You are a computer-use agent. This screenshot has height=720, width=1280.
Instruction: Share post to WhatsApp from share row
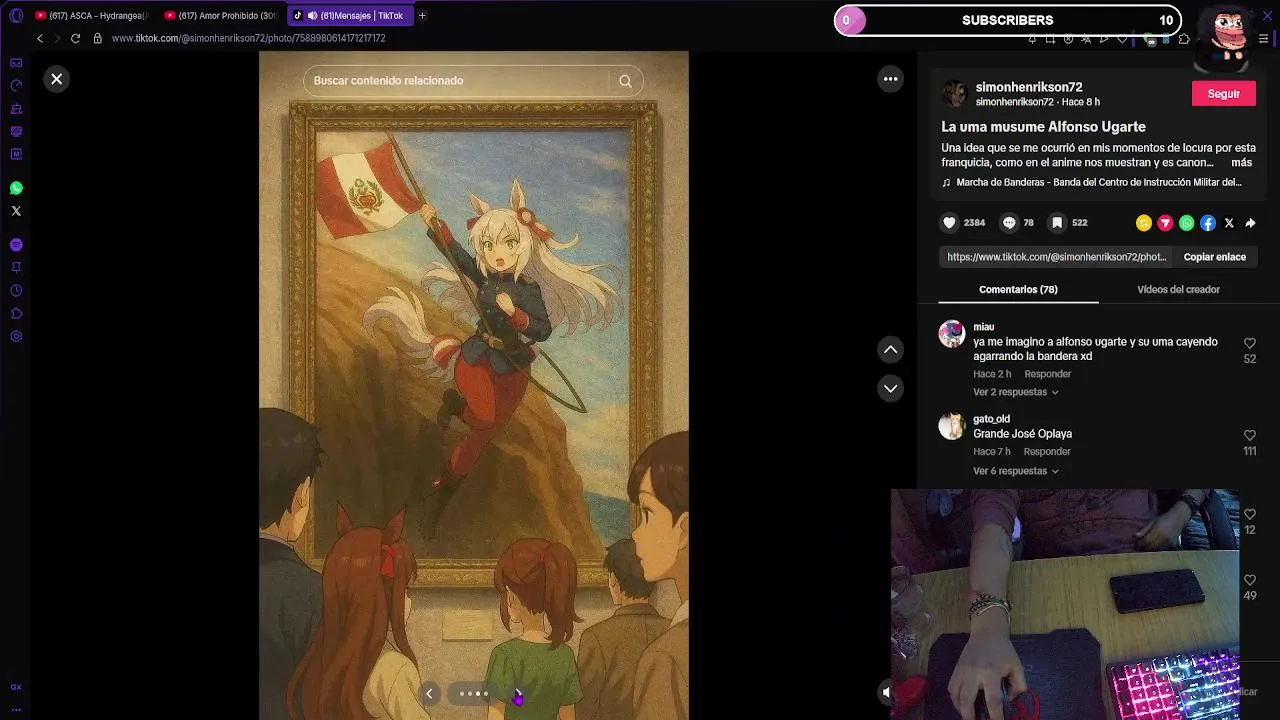(x=1186, y=223)
